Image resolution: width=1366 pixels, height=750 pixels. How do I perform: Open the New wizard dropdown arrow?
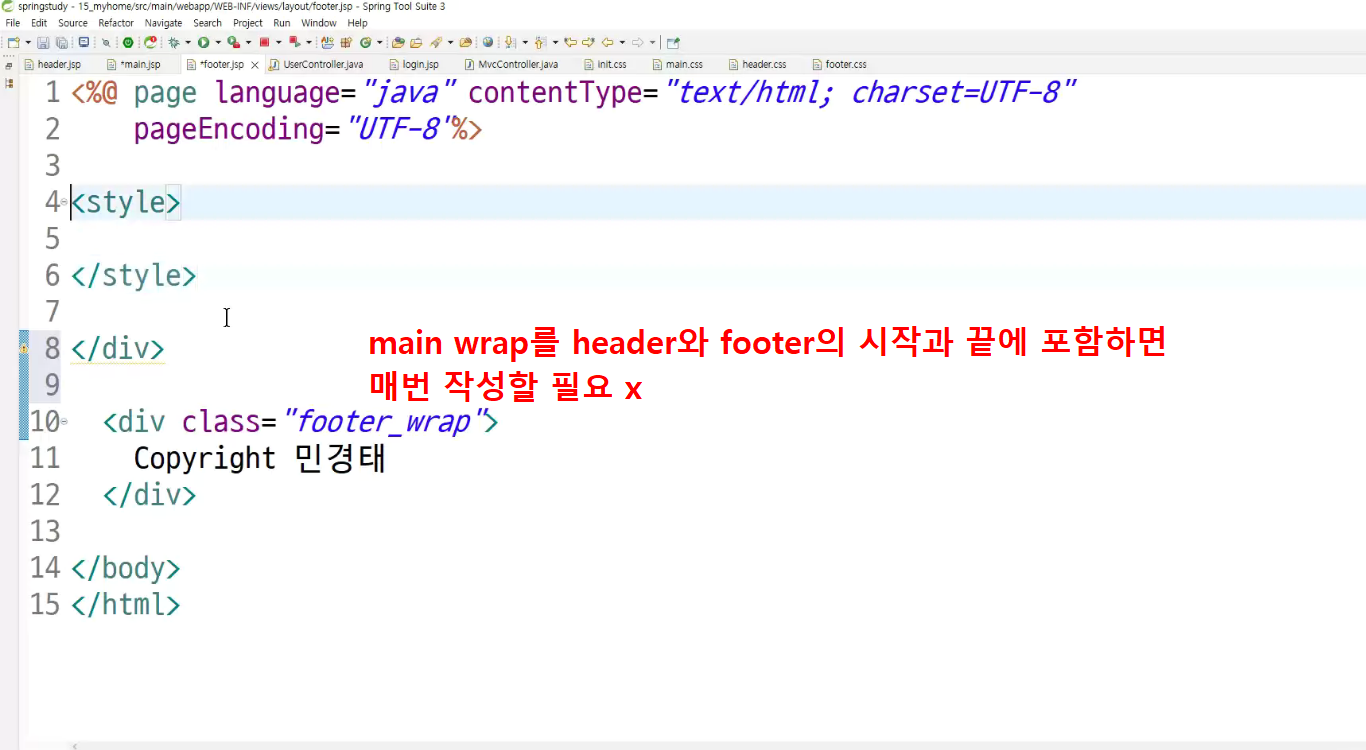pos(27,43)
